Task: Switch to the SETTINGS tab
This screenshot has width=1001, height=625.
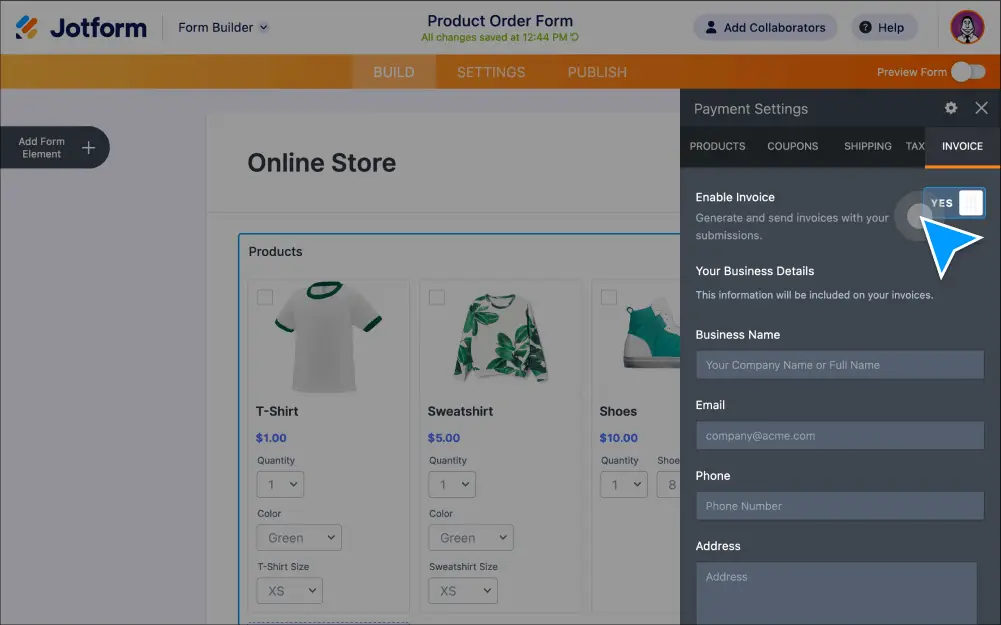Action: click(490, 72)
